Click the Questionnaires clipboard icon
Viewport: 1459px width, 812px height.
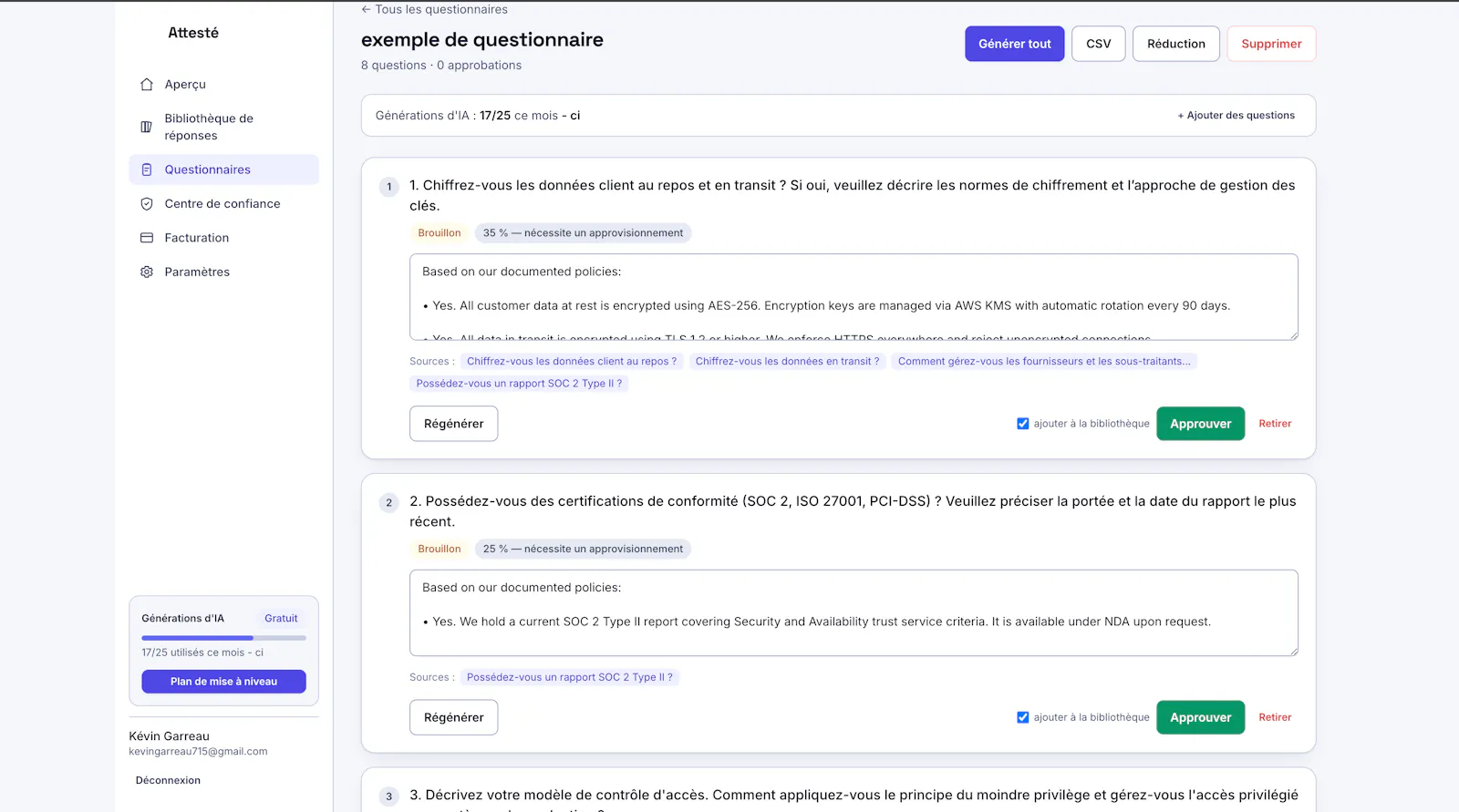147,170
